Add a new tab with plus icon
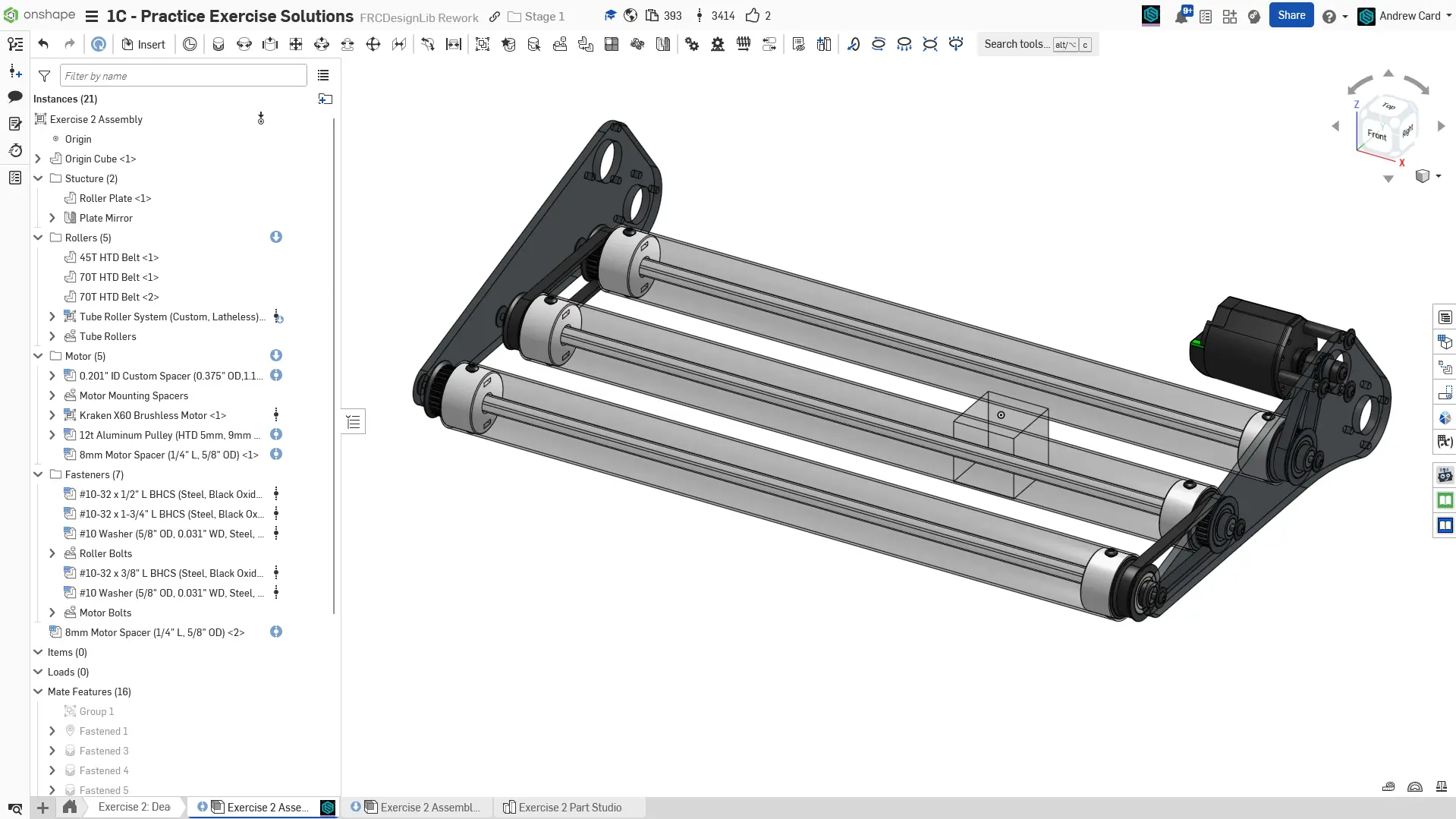The image size is (1456, 819). coord(43,808)
